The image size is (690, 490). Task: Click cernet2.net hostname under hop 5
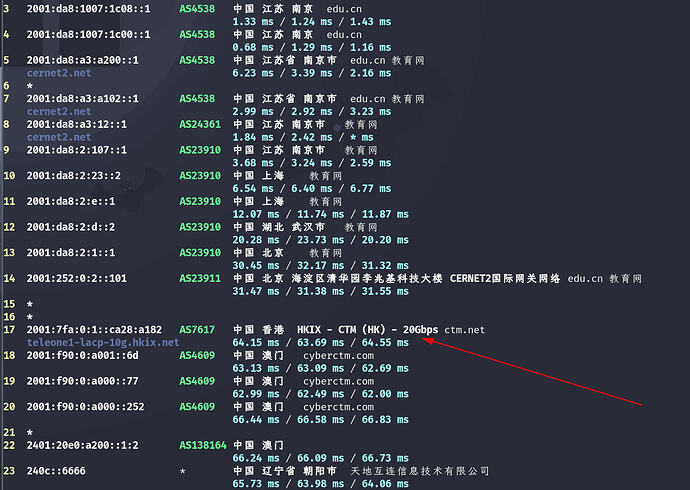coord(59,73)
